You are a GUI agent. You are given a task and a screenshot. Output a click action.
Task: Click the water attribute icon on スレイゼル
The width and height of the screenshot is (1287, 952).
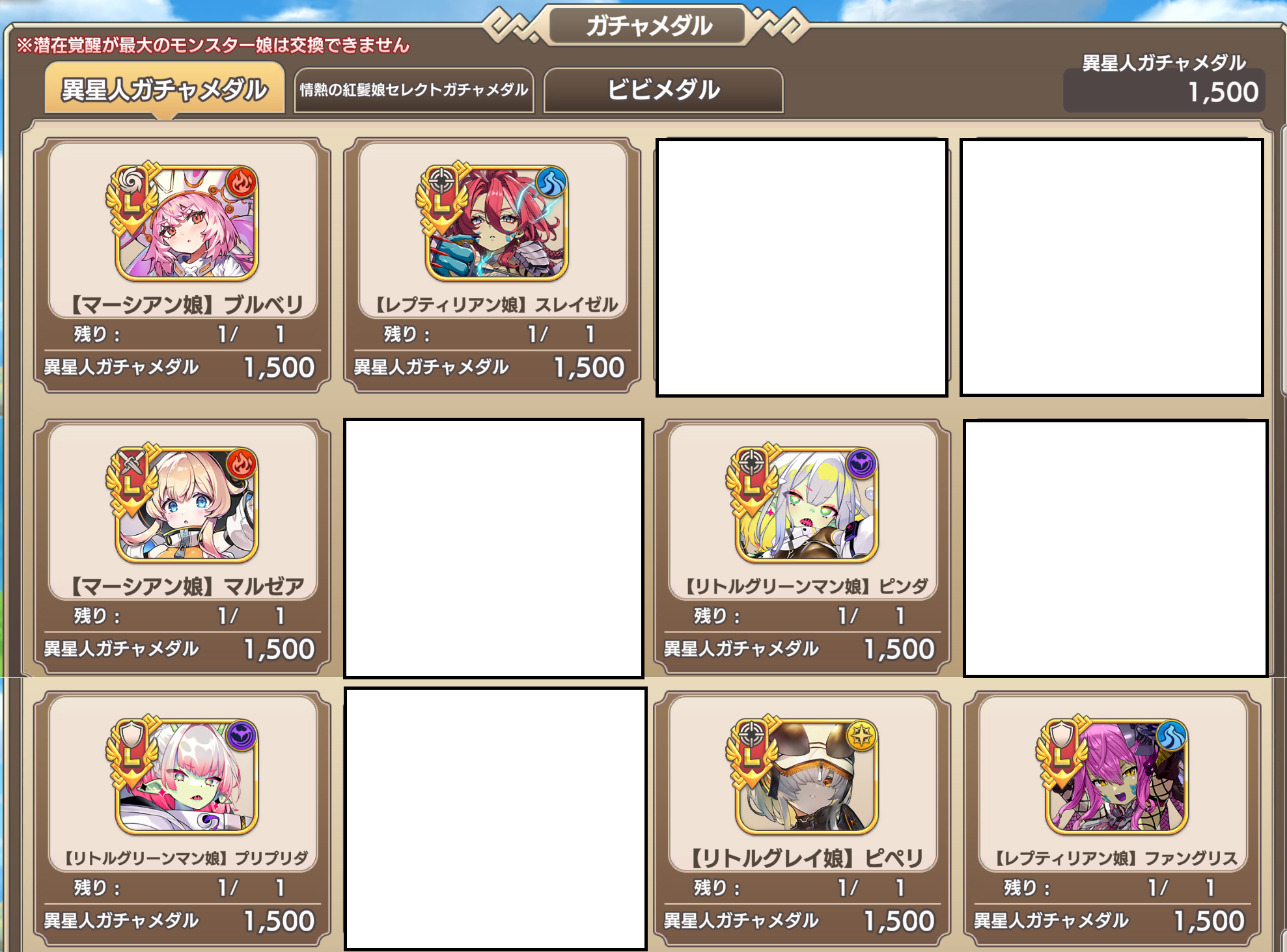point(551,183)
